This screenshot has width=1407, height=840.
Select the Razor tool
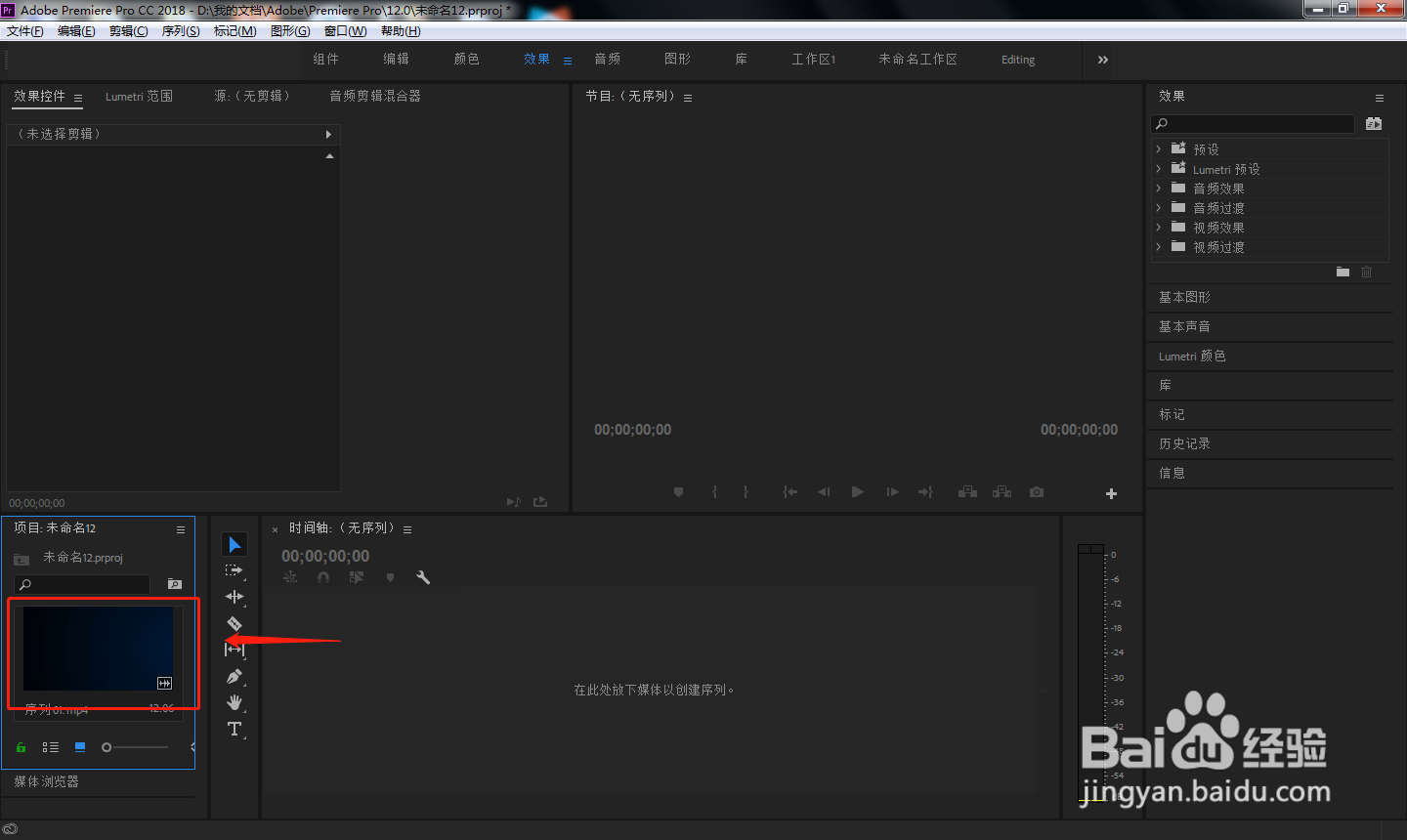(x=234, y=623)
